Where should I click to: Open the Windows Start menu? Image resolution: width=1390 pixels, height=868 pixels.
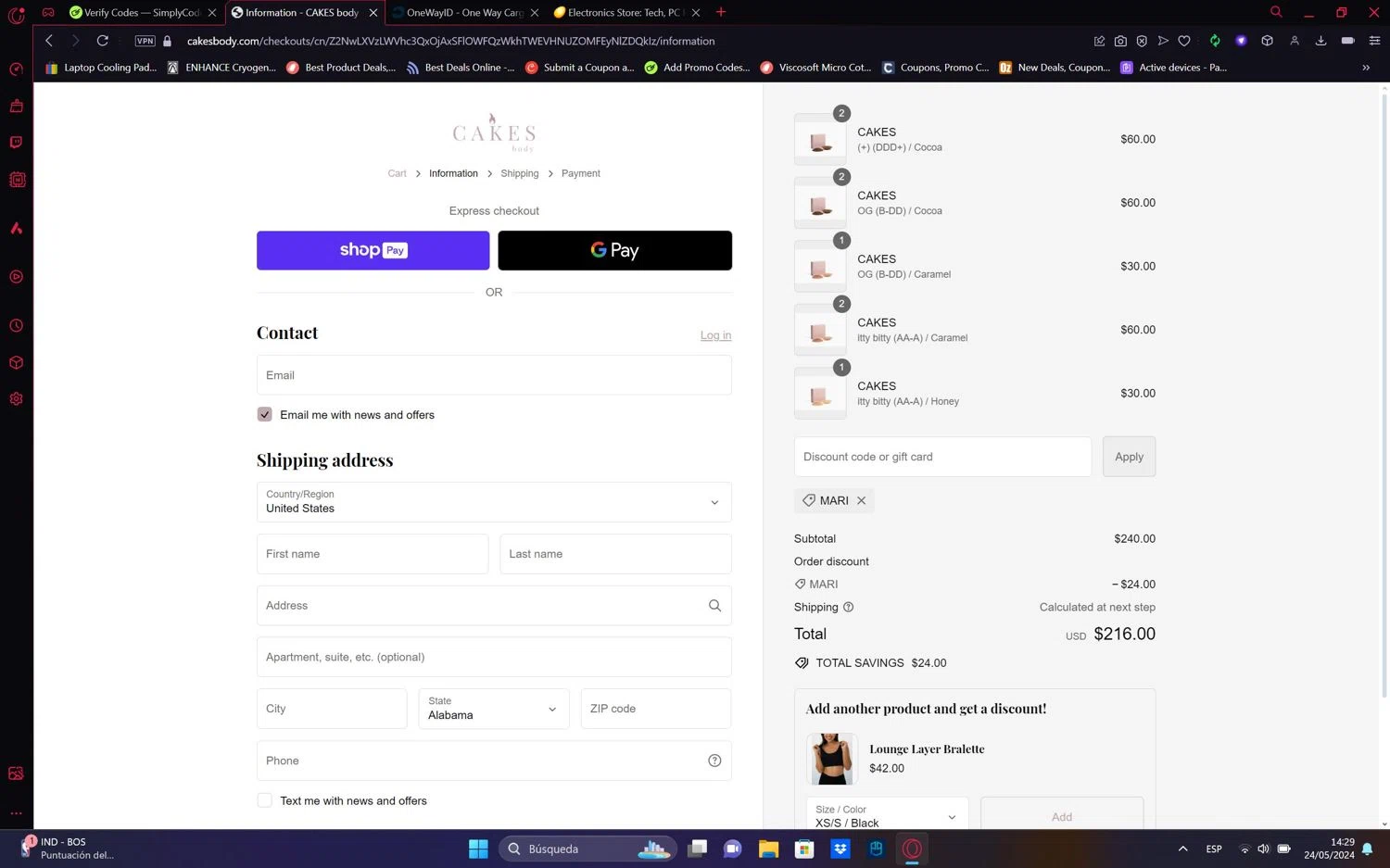click(478, 849)
